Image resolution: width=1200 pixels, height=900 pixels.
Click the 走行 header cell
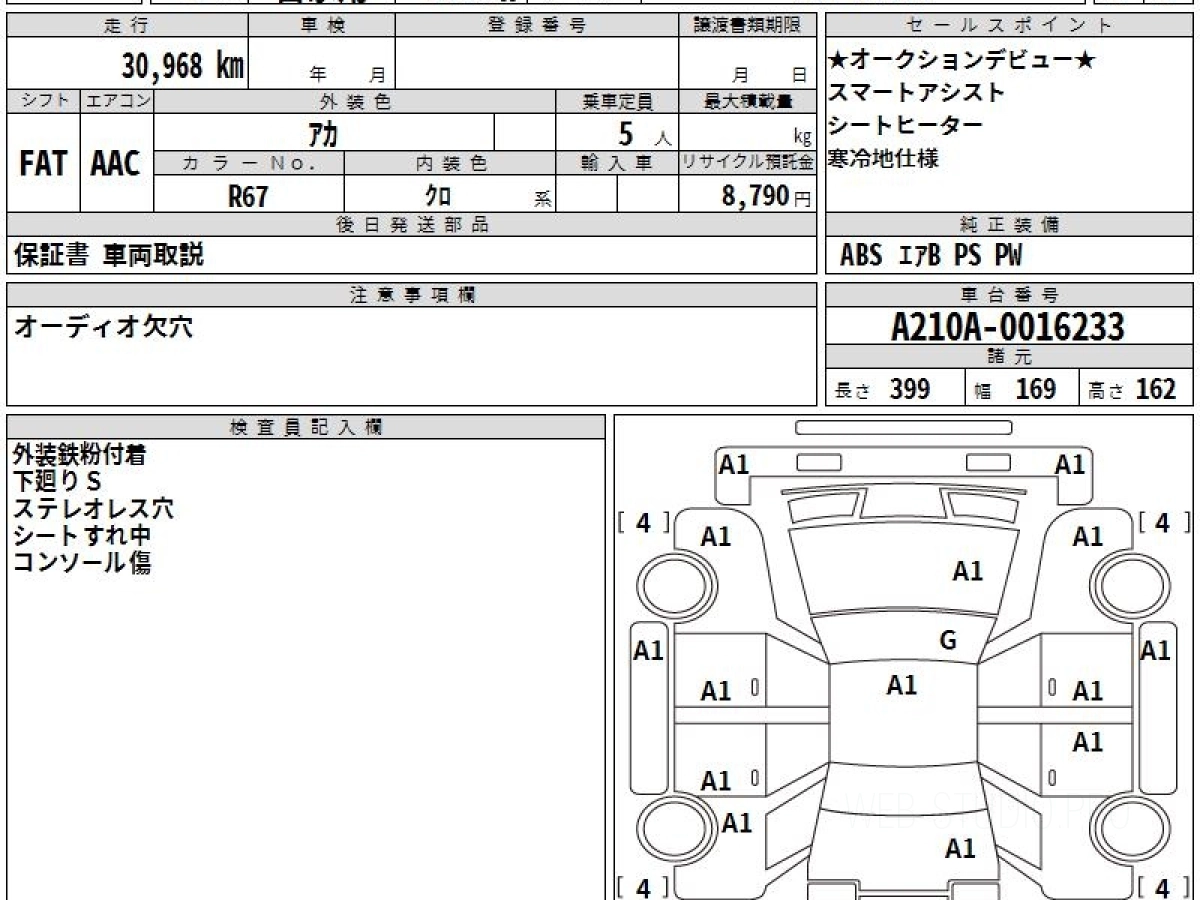127,26
